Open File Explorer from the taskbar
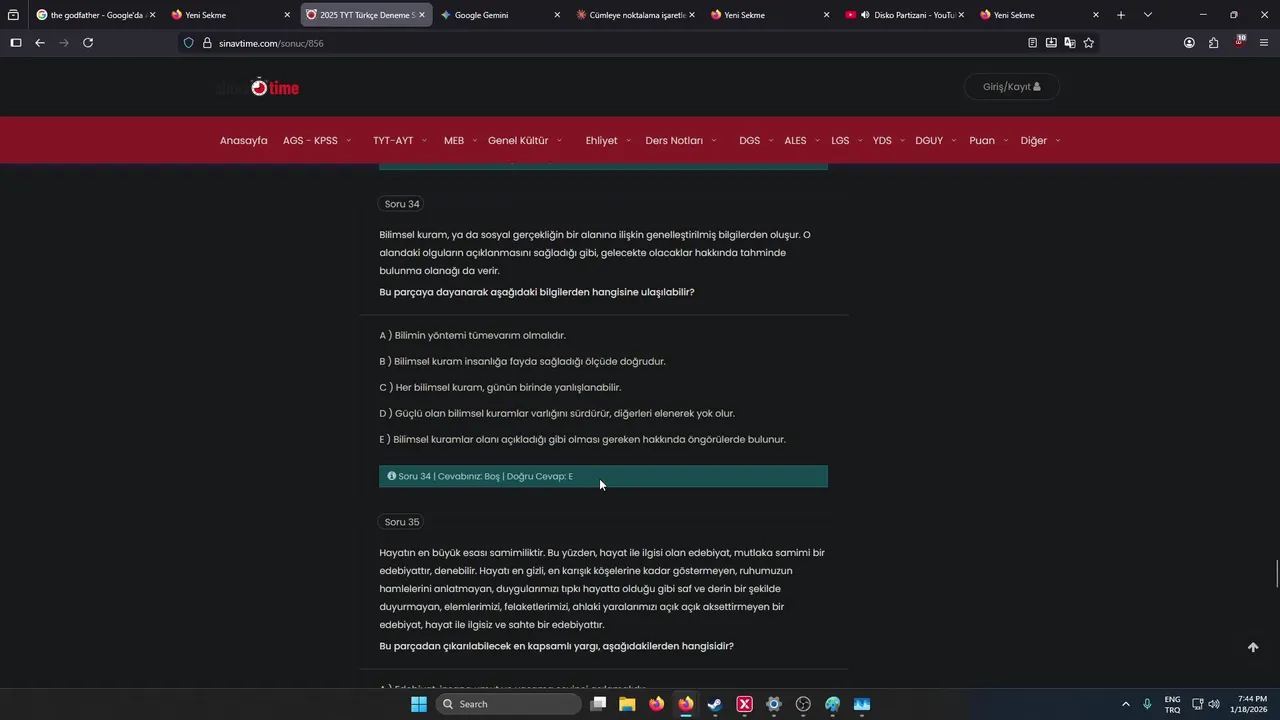Screen dimensions: 1280x720 (627, 704)
